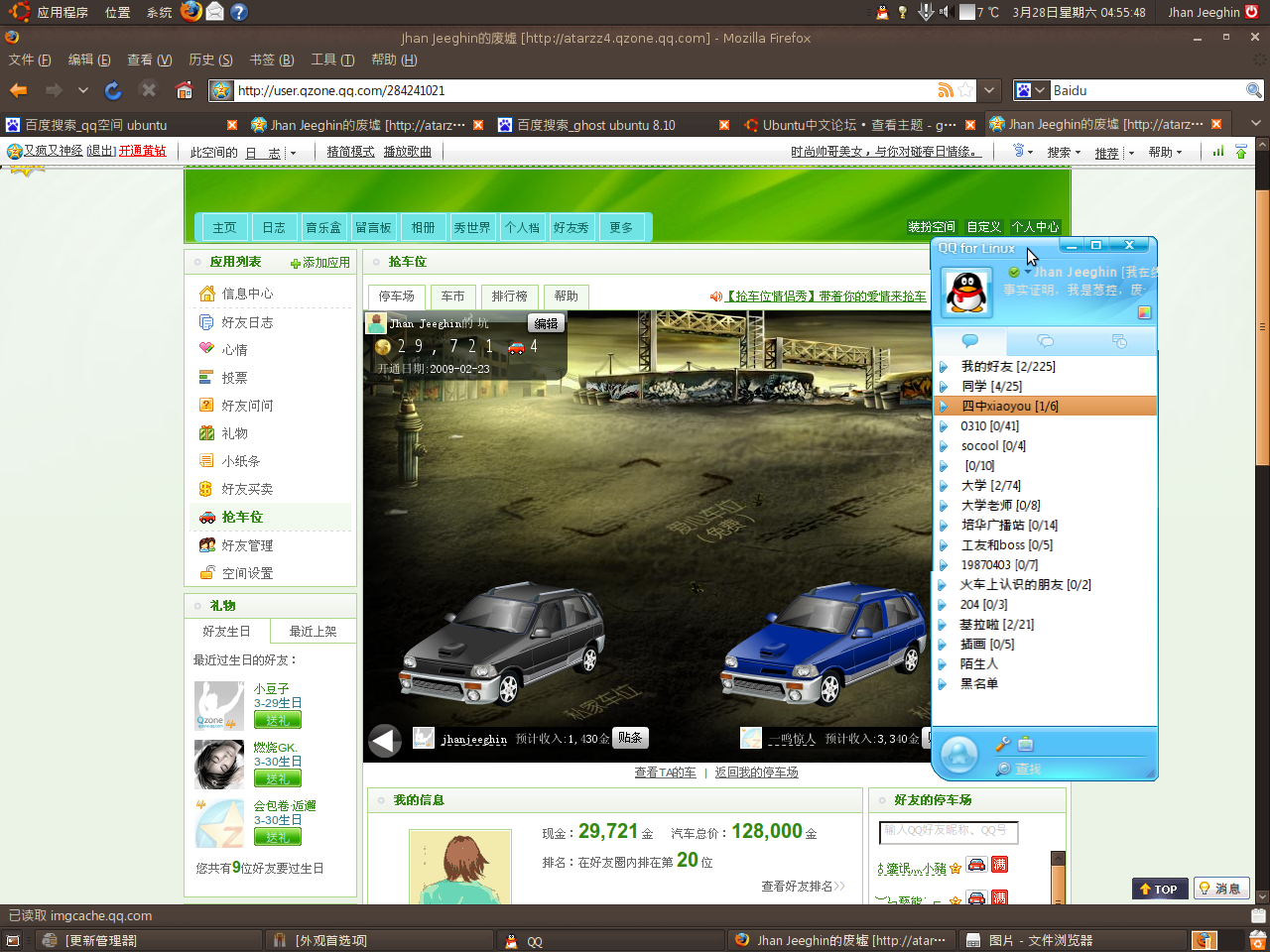Open 信息中心 in the application list

pos(247,294)
